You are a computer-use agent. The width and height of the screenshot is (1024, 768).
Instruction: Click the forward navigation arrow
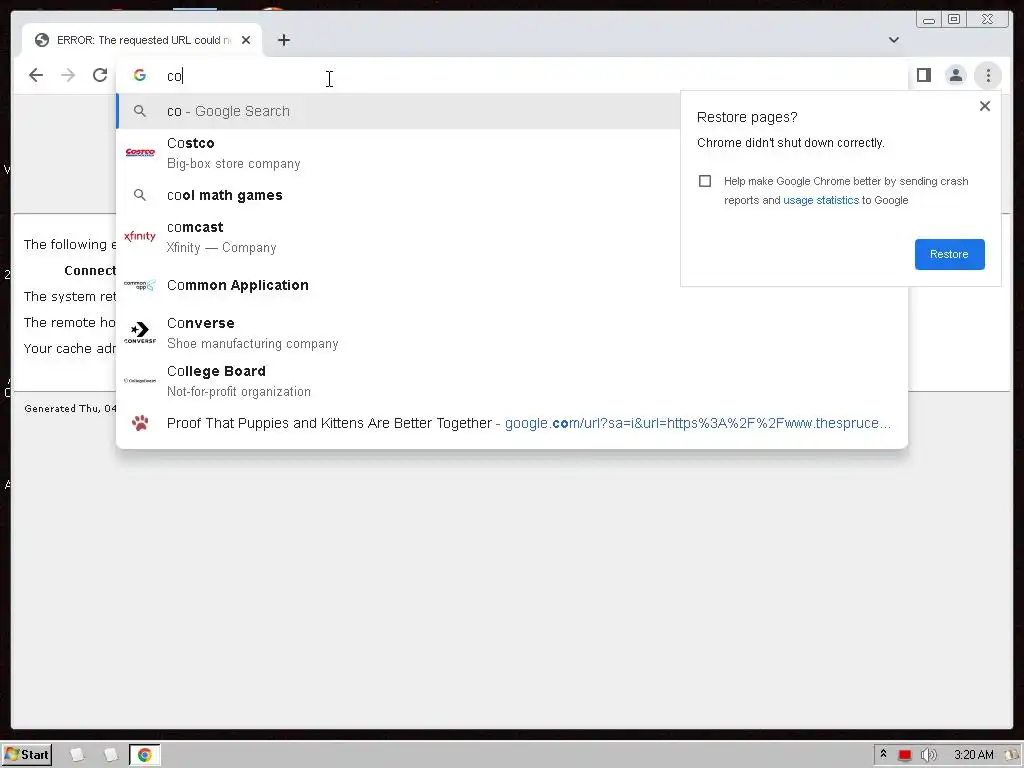pos(68,75)
